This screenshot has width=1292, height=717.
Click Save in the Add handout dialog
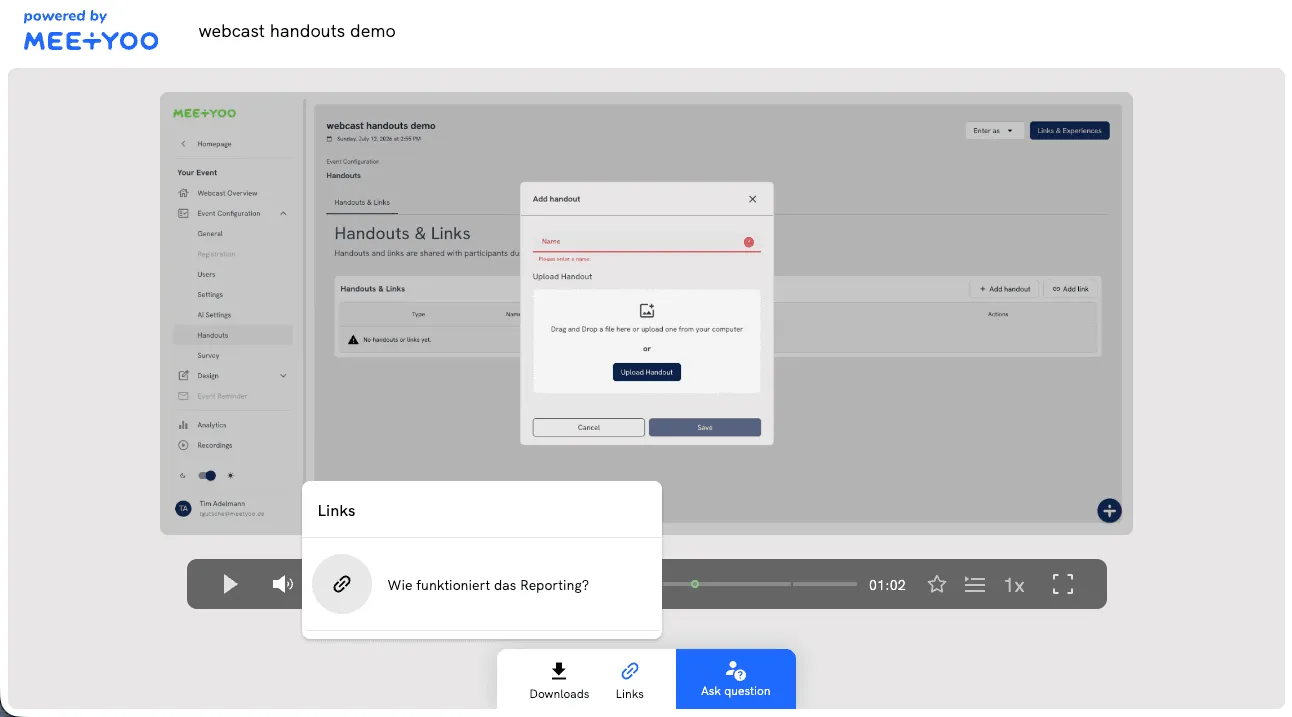coord(705,427)
